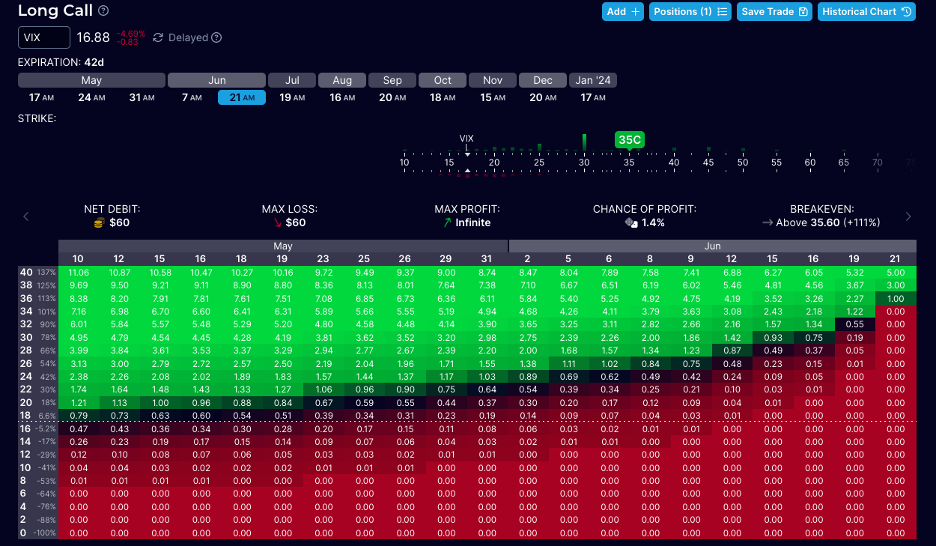Click the 35C strike marker on slider

pyautogui.click(x=629, y=140)
